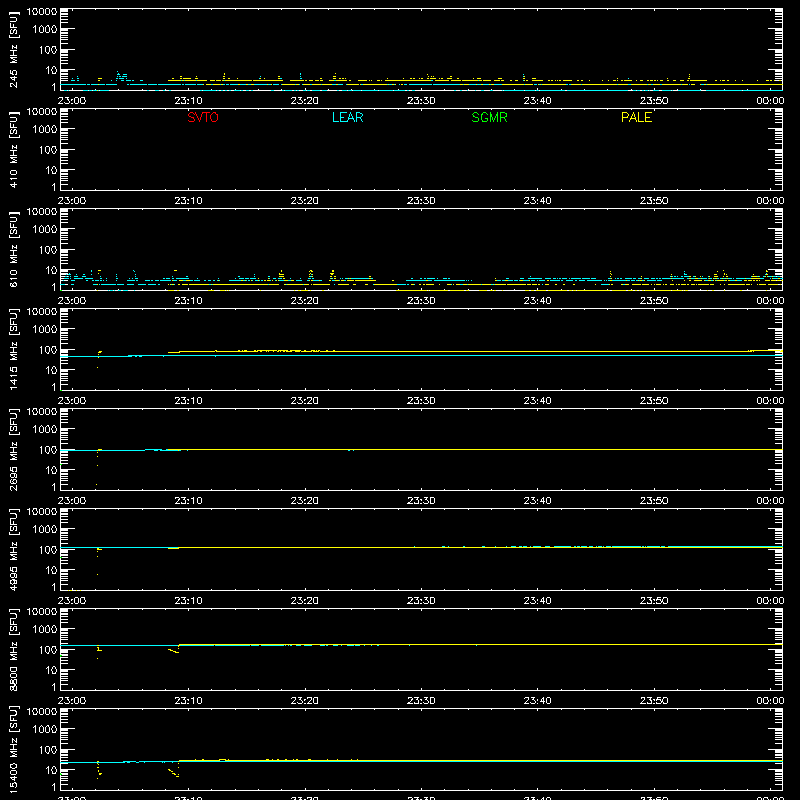Click 23:50 tick under the 1415 MHz panel
The width and height of the screenshot is (800, 800).
coord(654,401)
